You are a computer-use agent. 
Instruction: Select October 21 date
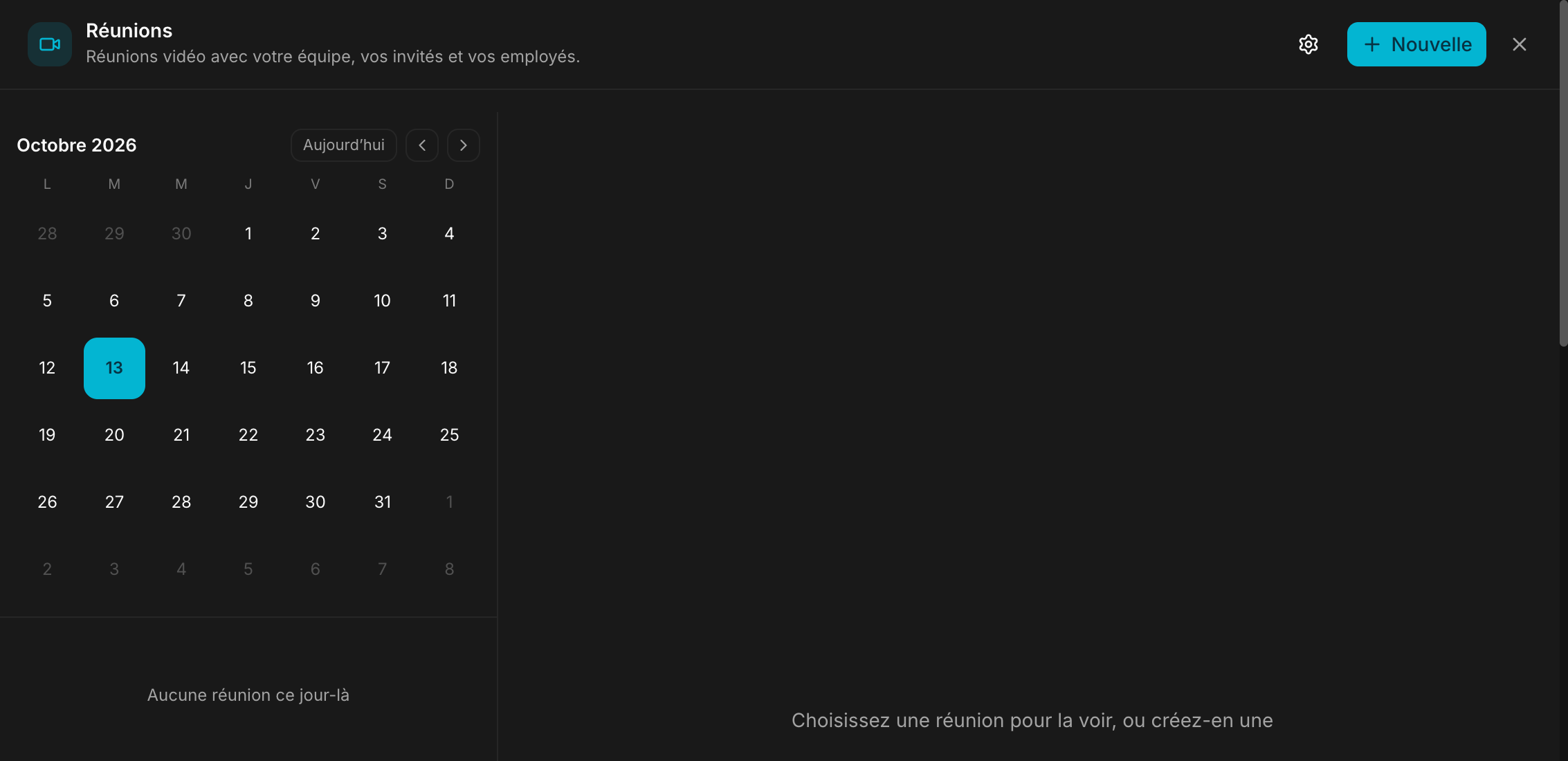181,435
